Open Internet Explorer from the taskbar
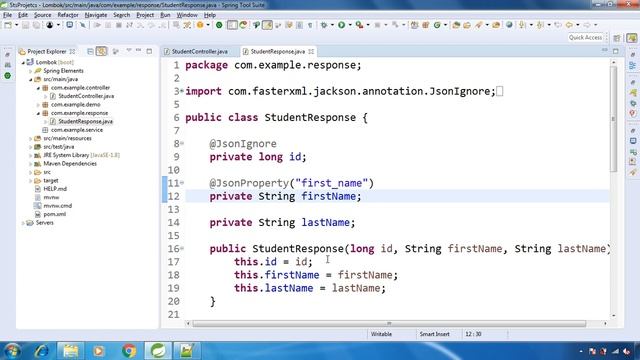Image resolution: width=640 pixels, height=360 pixels. 42,351
